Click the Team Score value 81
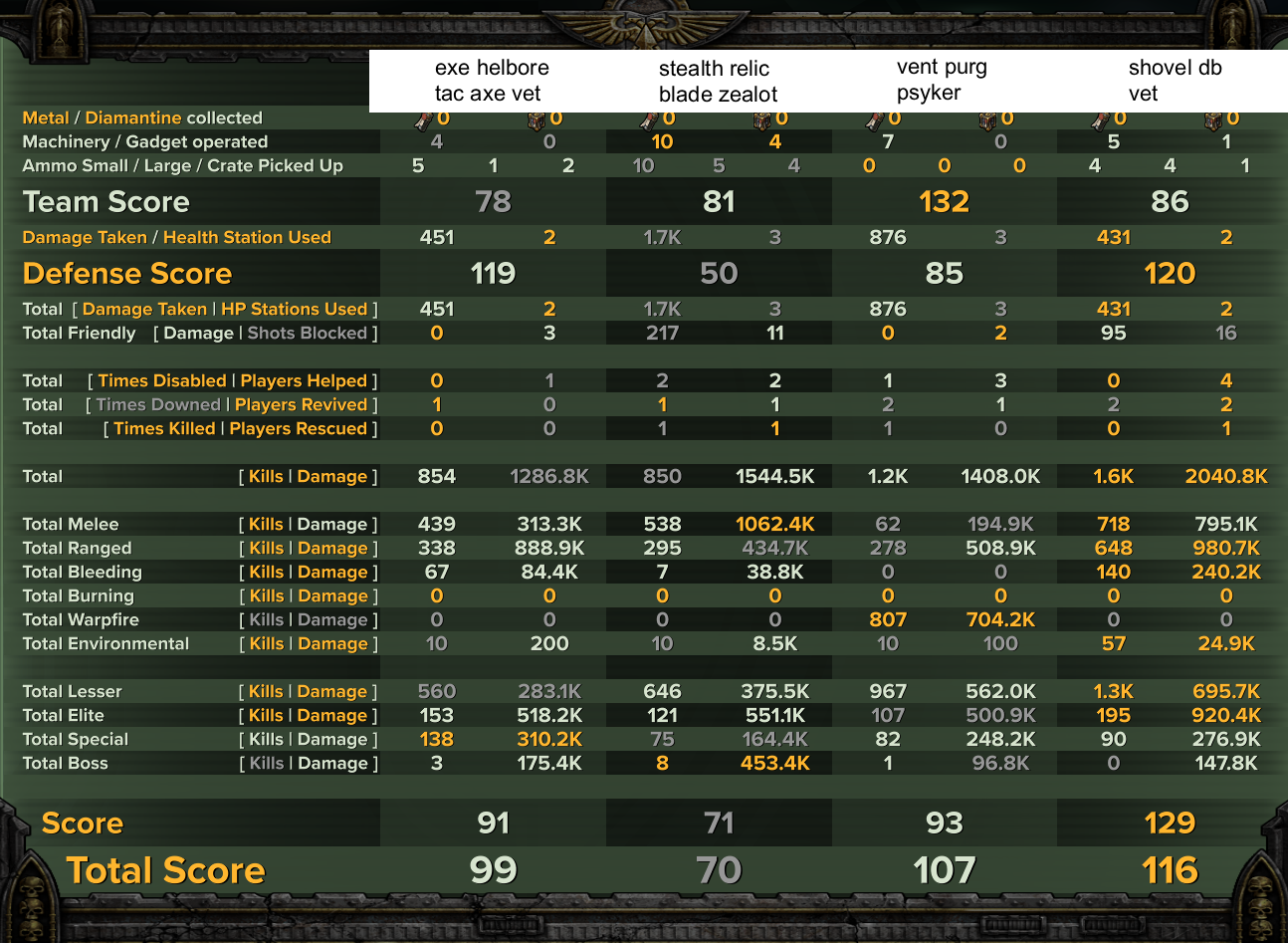 pyautogui.click(x=719, y=202)
